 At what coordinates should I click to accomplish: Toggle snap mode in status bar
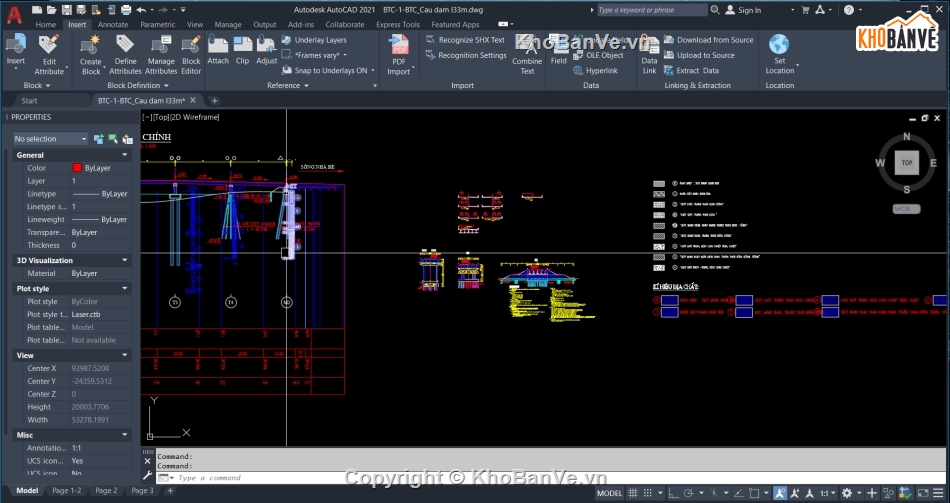pyautogui.click(x=648, y=494)
